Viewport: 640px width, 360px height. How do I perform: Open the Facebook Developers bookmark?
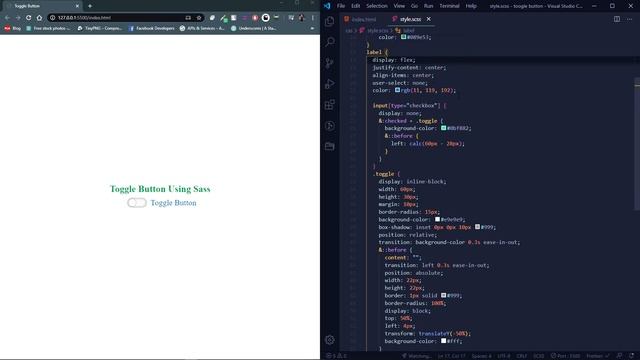pyautogui.click(x=152, y=28)
